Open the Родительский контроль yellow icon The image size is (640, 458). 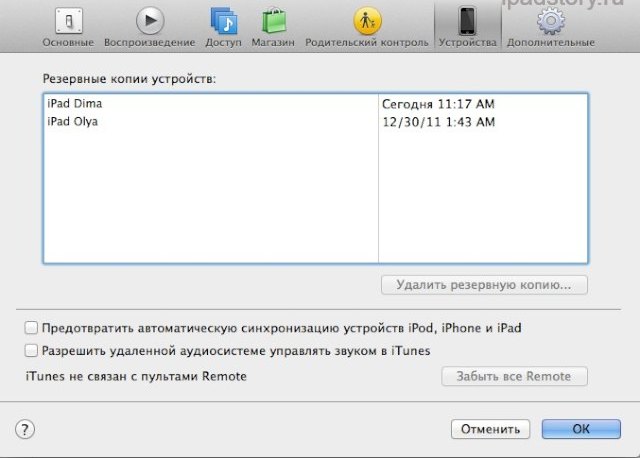(x=367, y=20)
